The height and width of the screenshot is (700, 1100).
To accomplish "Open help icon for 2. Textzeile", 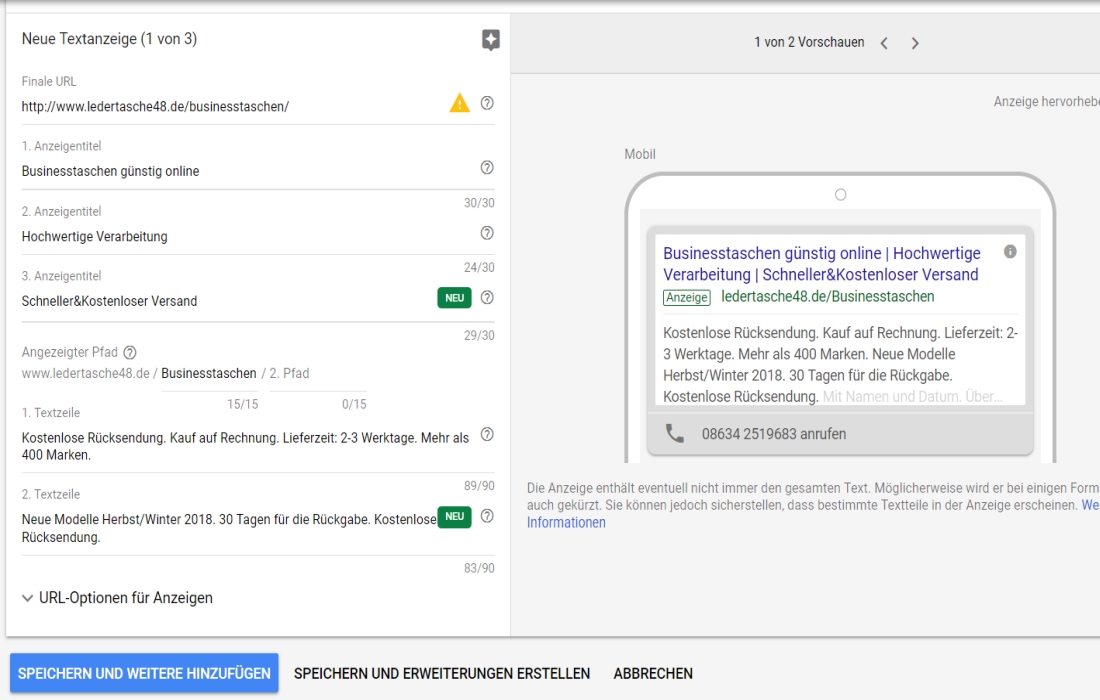I will click(x=487, y=516).
